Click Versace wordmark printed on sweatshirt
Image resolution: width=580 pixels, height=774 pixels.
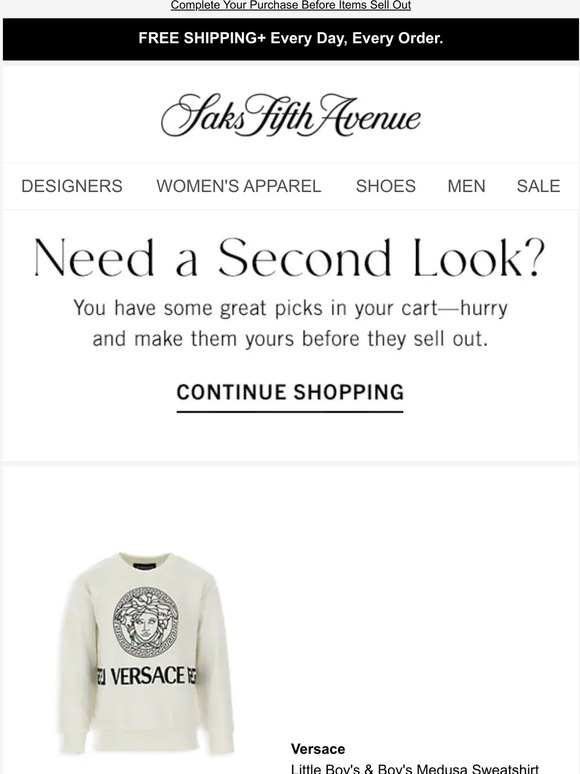(148, 676)
